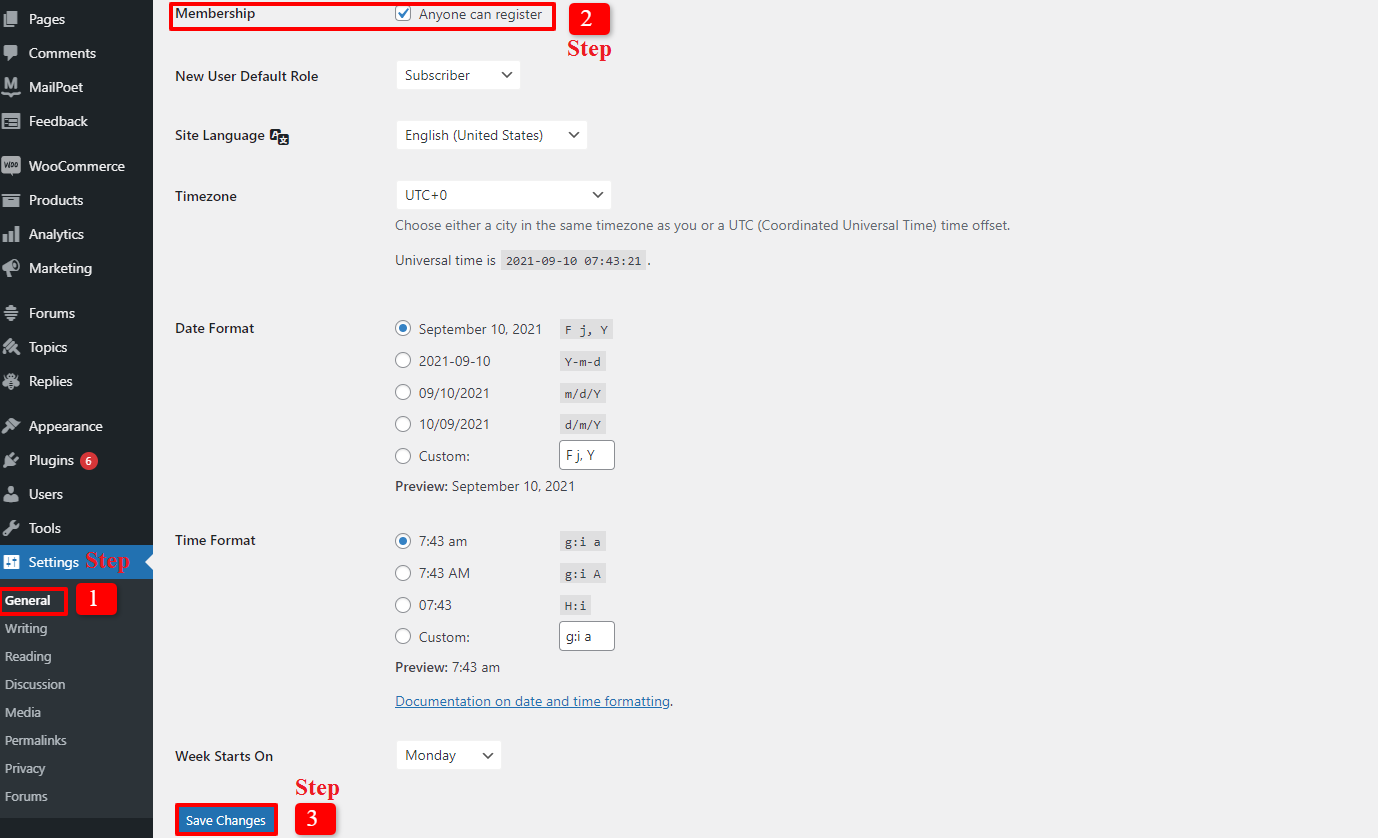The image size is (1378, 838).
Task: Open the WooCommerce menu label
Action: [77, 166]
